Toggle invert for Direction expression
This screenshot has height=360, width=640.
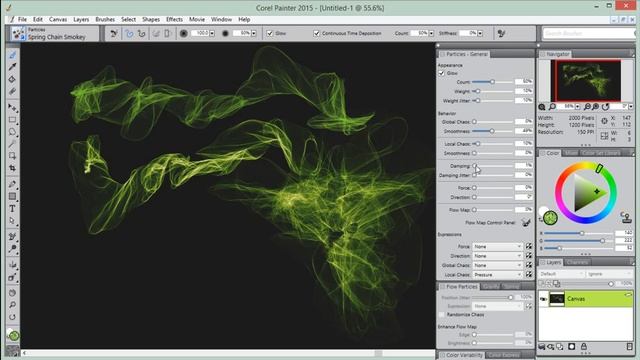click(x=529, y=256)
